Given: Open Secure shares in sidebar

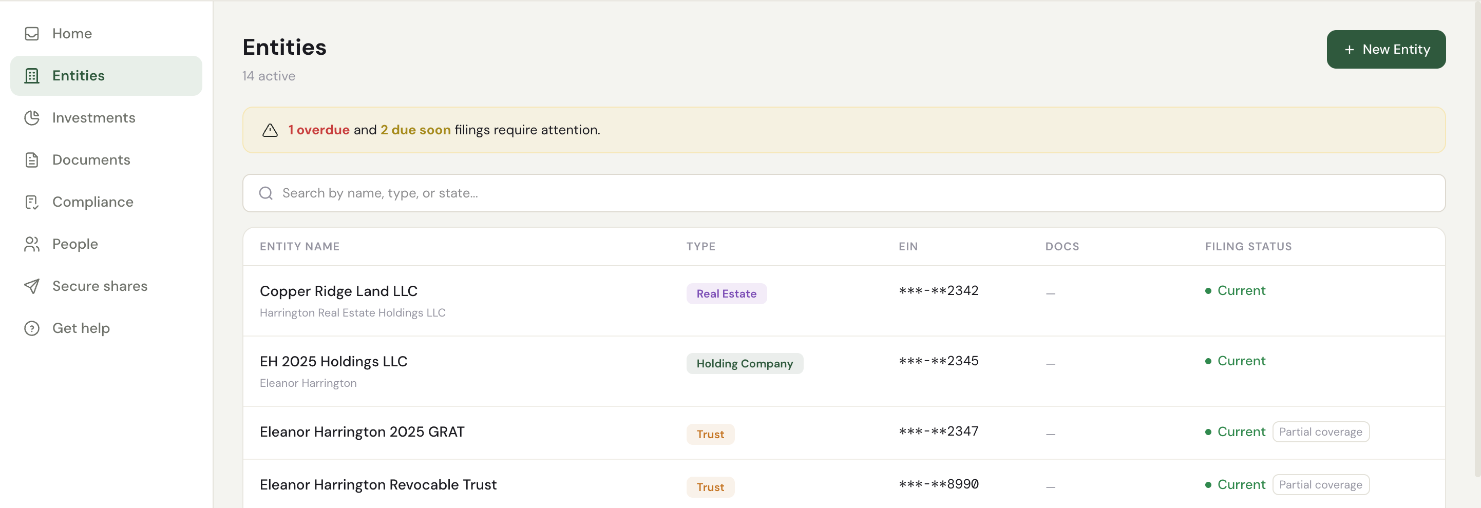Looking at the screenshot, I should 106,285.
